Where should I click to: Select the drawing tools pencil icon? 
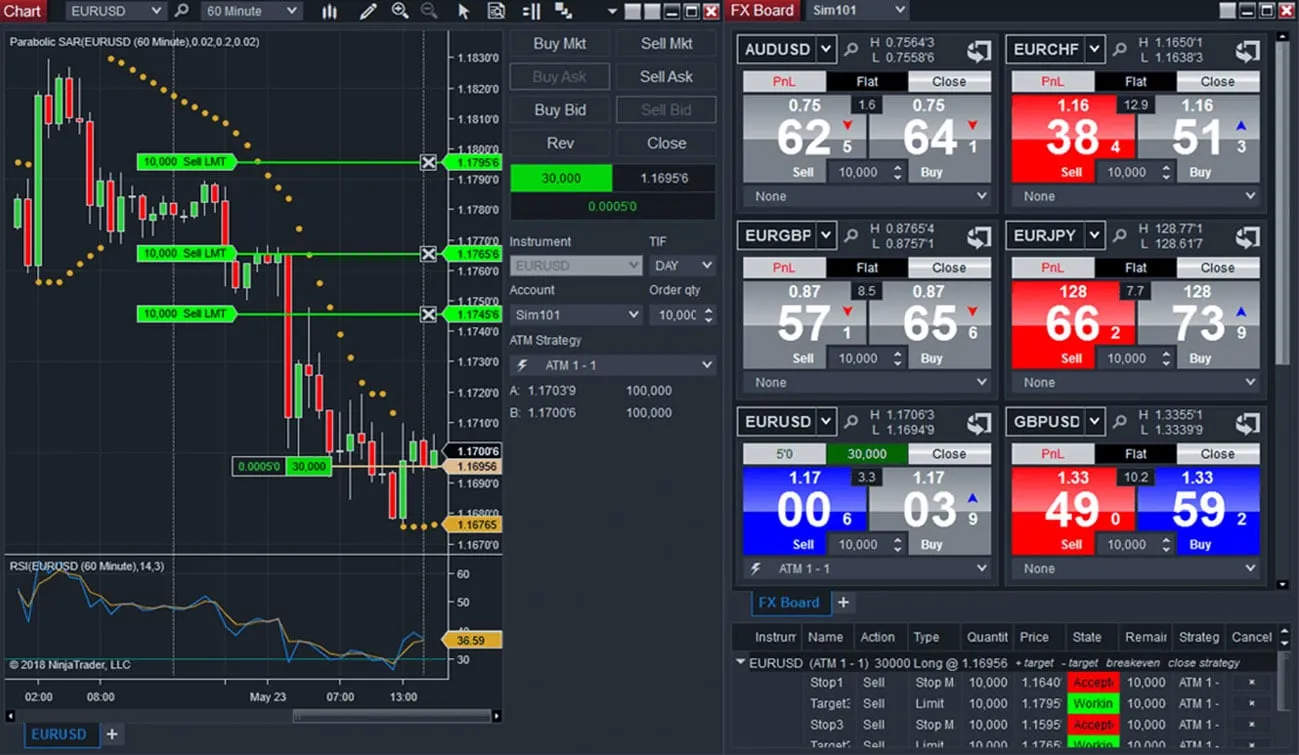click(x=367, y=11)
